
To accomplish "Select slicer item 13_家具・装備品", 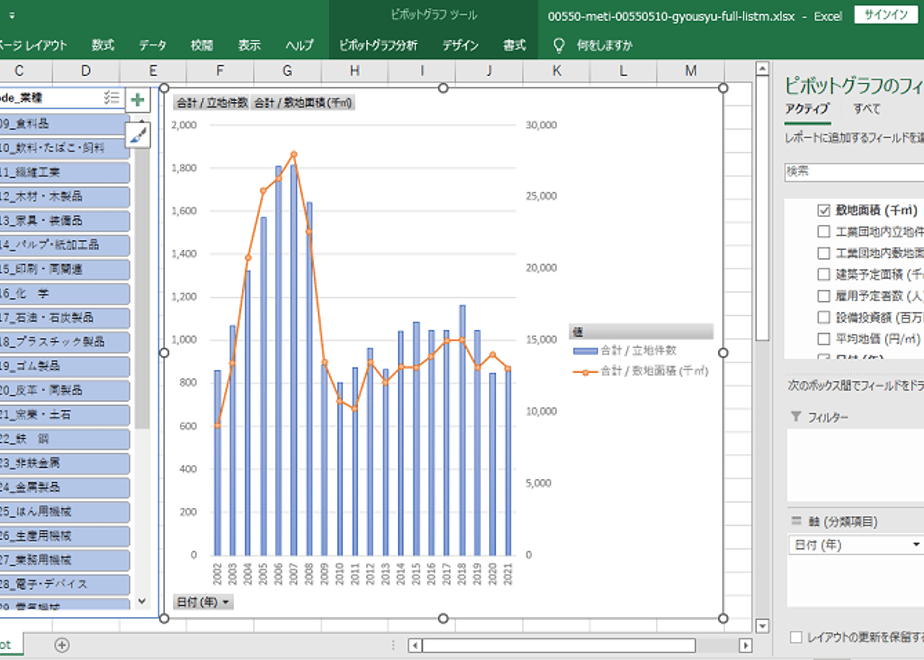I will point(64,221).
